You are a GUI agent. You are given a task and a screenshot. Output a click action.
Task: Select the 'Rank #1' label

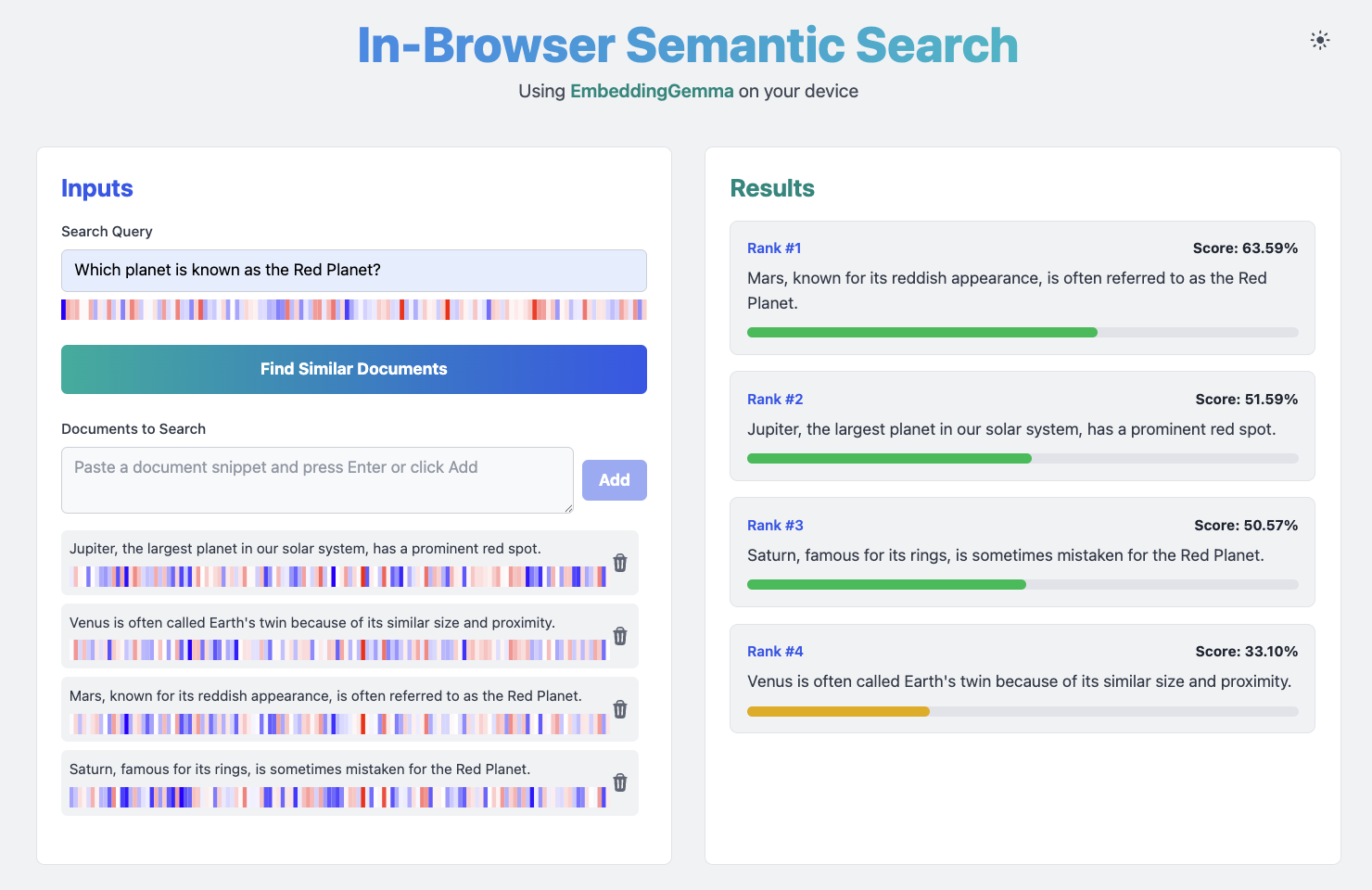pyautogui.click(x=774, y=248)
